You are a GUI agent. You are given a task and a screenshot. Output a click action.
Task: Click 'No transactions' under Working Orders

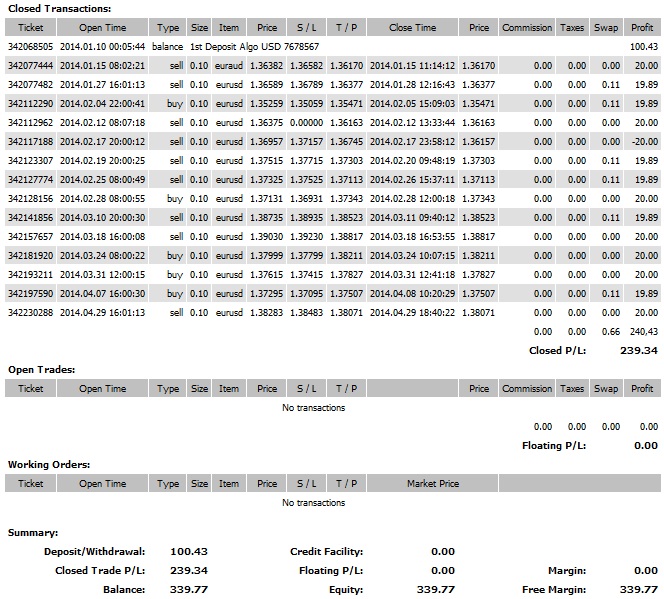tap(314, 502)
